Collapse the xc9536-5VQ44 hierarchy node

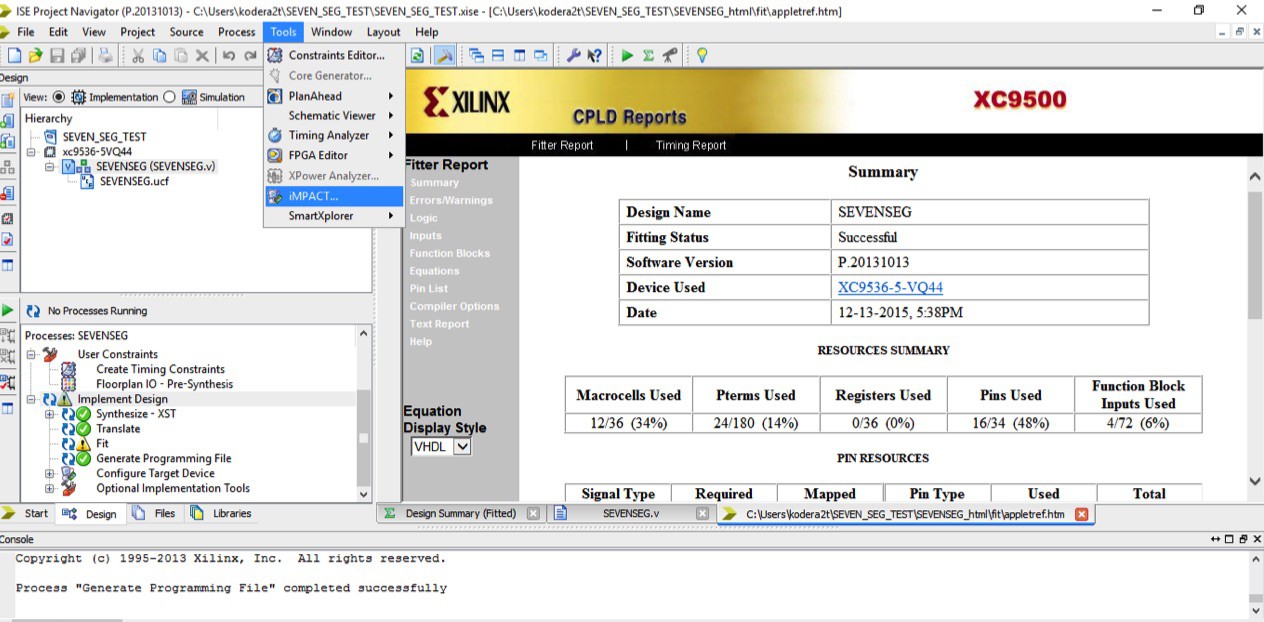[x=32, y=152]
